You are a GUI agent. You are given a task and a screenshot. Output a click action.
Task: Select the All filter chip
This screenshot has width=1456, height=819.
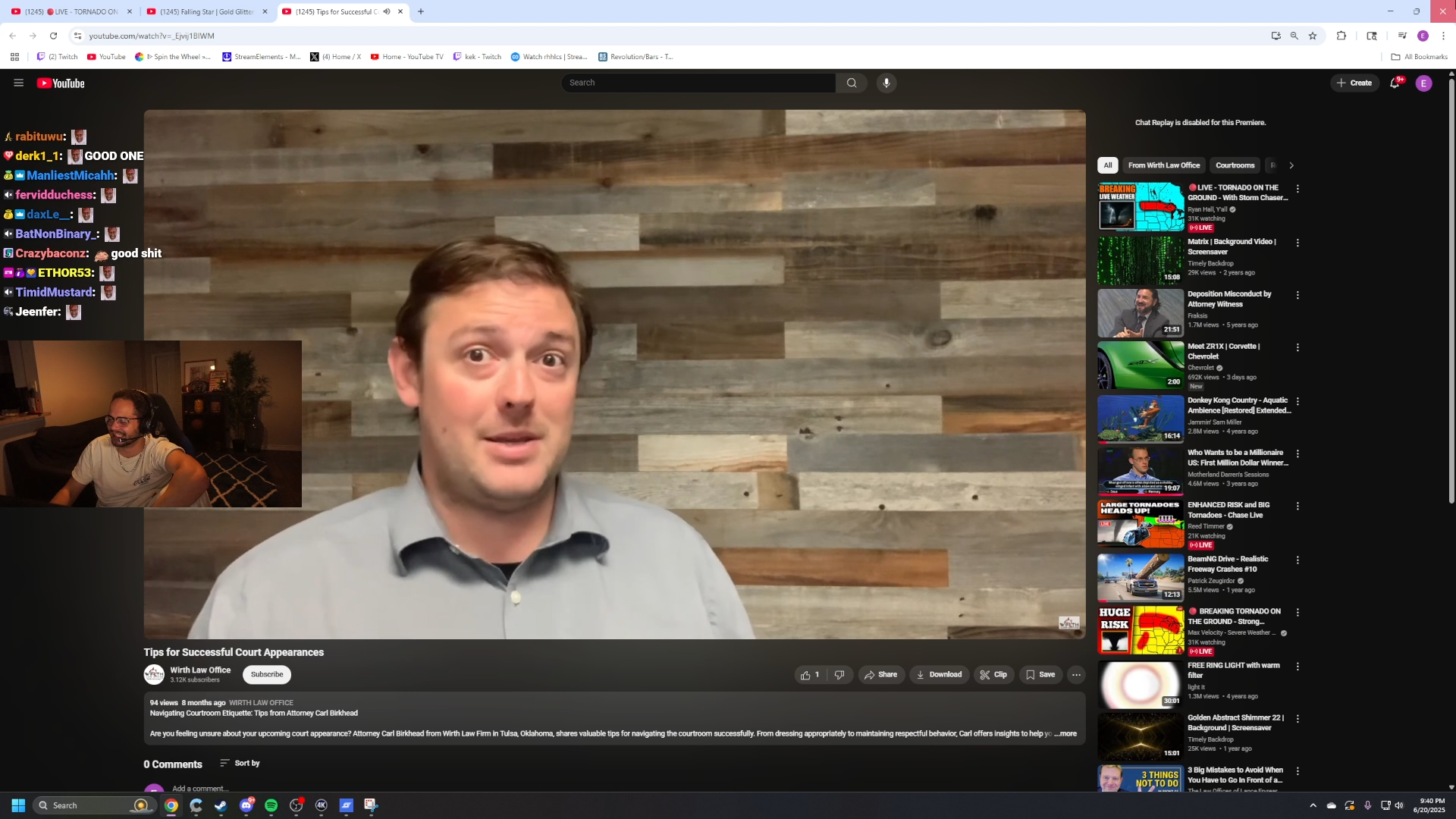click(x=1108, y=165)
